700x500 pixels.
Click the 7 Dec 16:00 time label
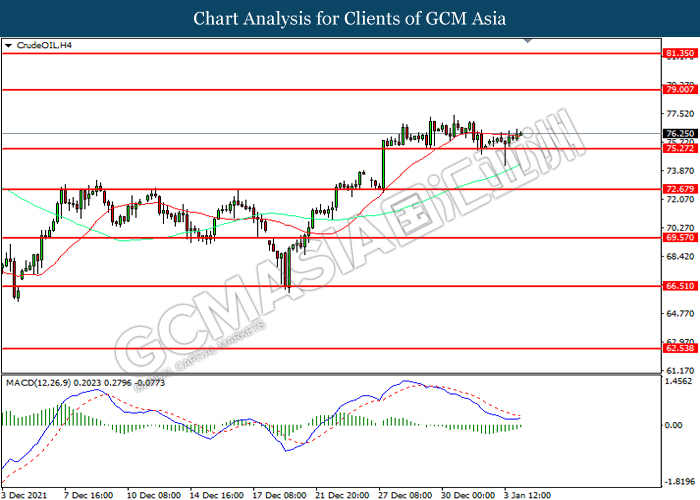88,495
